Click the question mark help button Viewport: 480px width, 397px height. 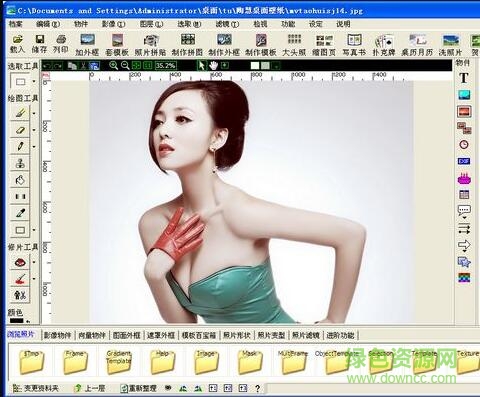(x=257, y=388)
